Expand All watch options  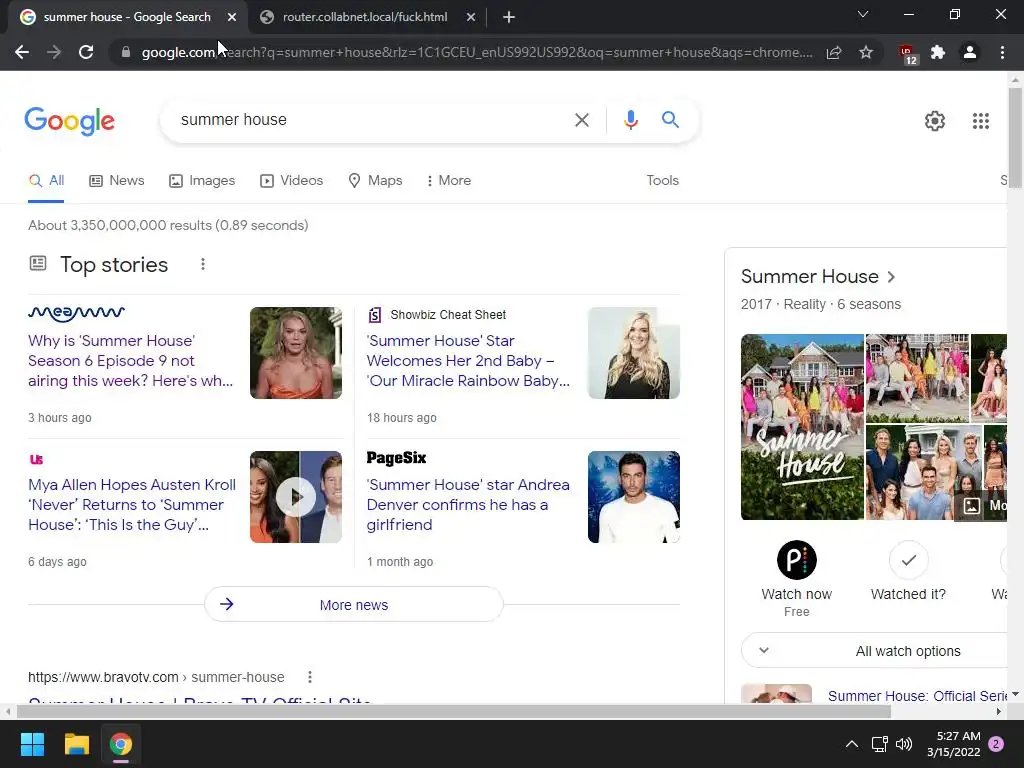pos(875,650)
